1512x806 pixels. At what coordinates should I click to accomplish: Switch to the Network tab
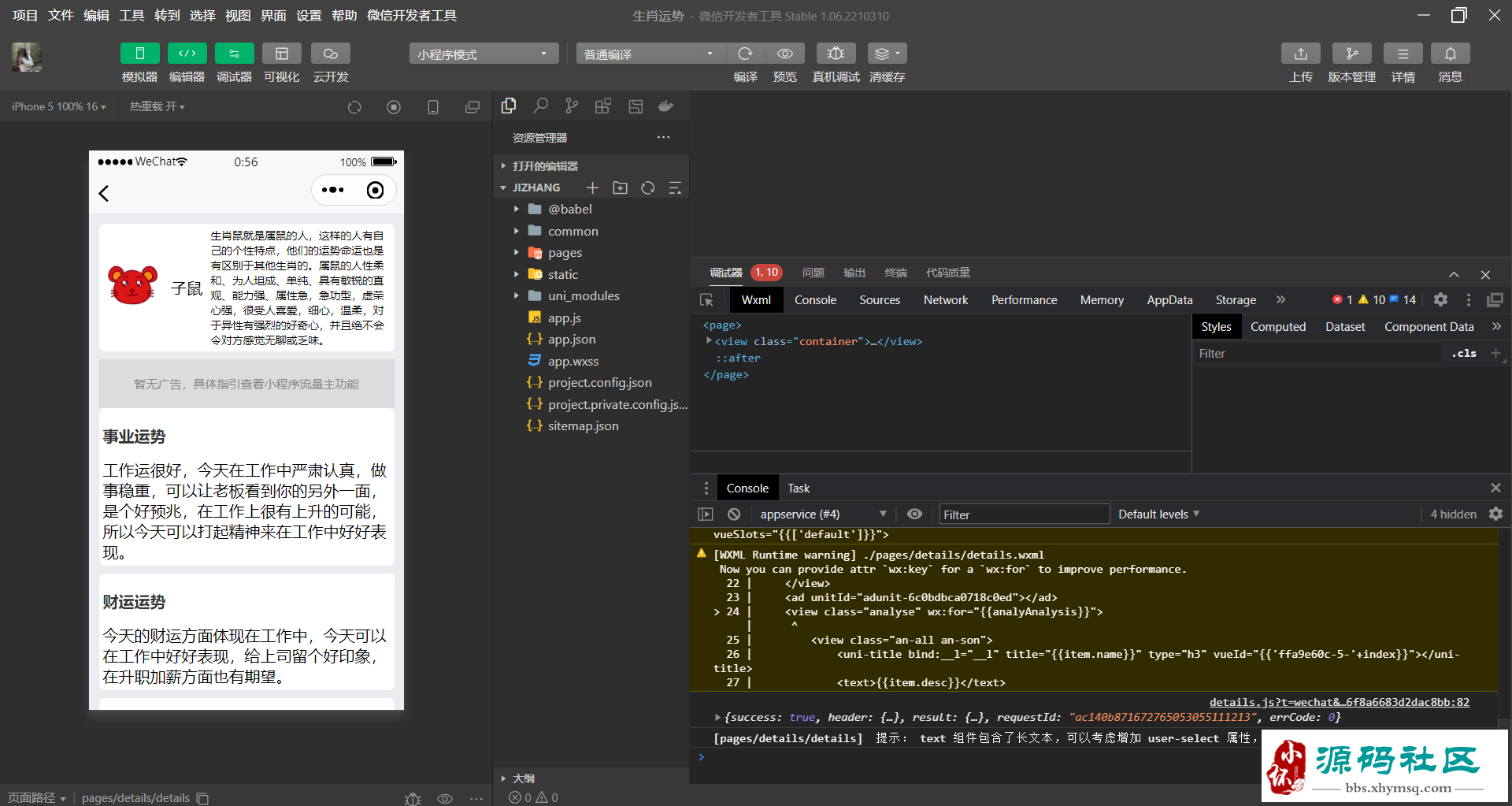946,300
